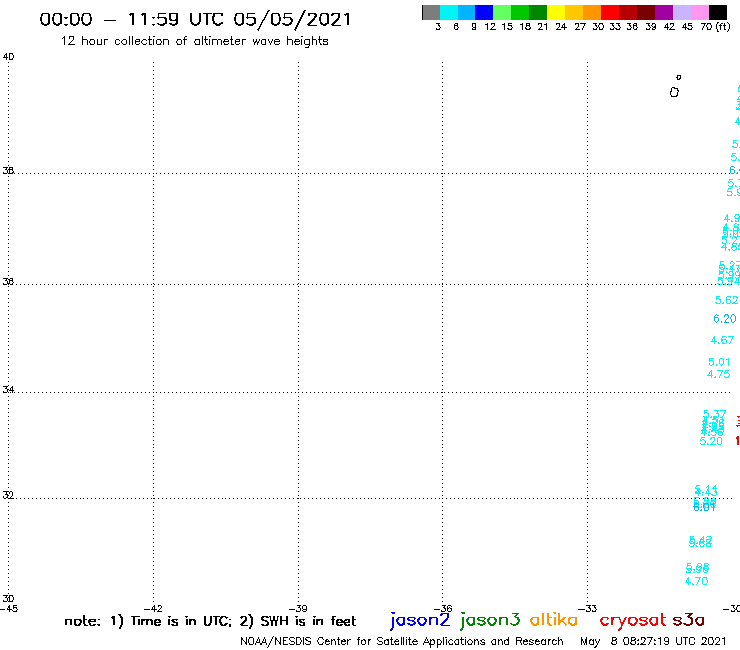Click the blue 'jason2' satellite label

tap(420, 620)
